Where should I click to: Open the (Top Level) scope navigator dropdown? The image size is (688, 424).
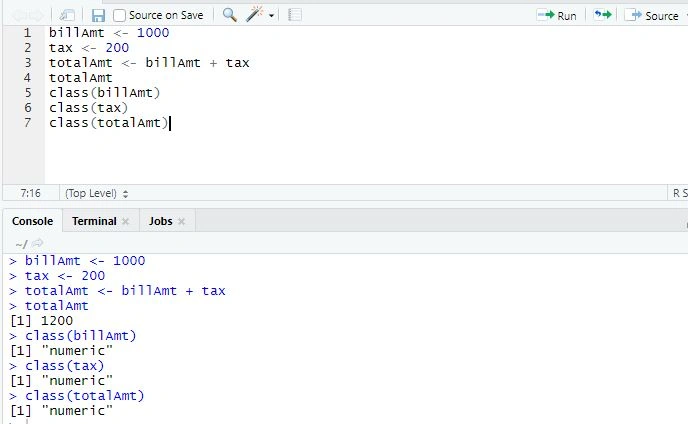pos(96,193)
